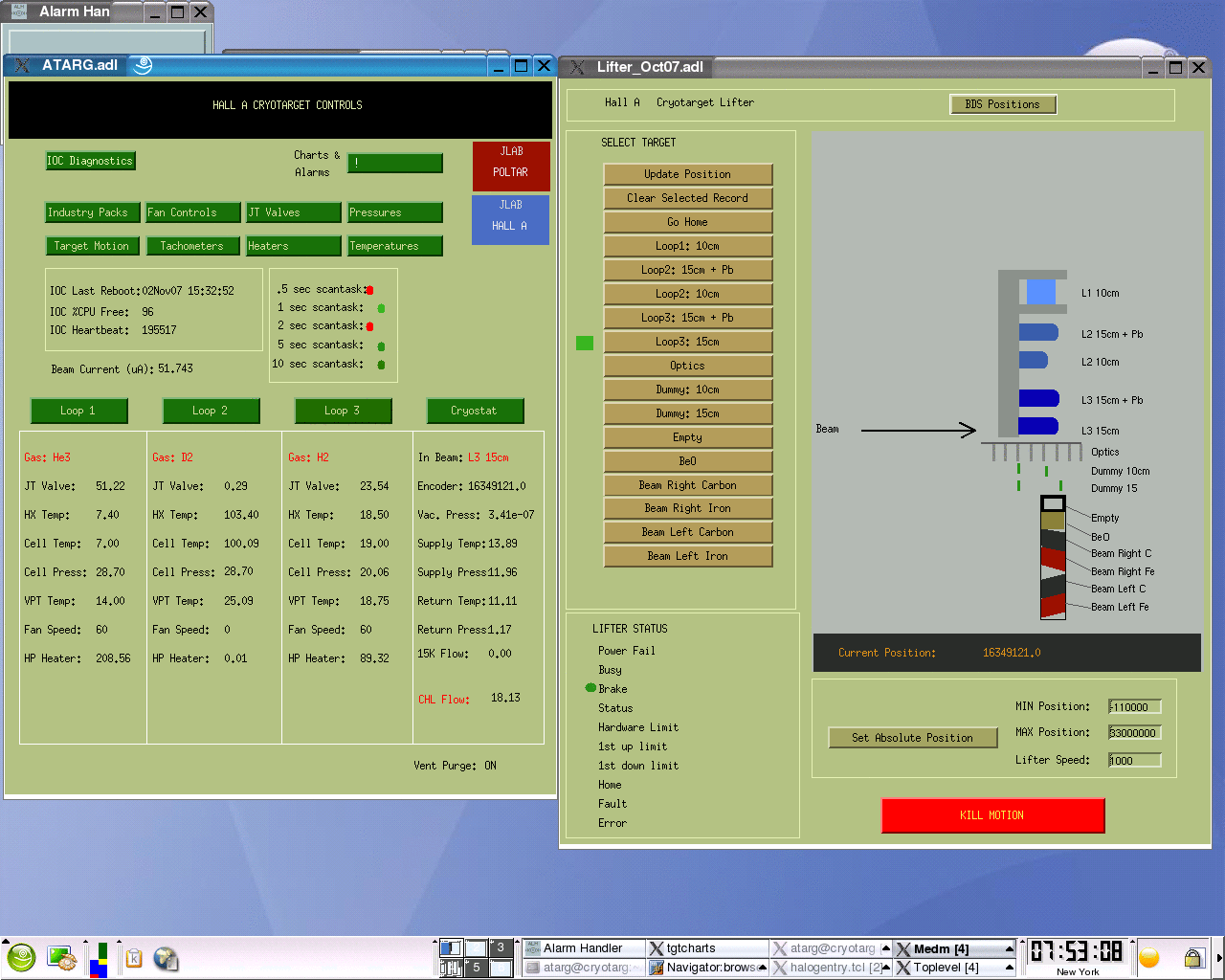Click the lock screen padlock icon
This screenshot has width=1225, height=980.
(1192, 958)
